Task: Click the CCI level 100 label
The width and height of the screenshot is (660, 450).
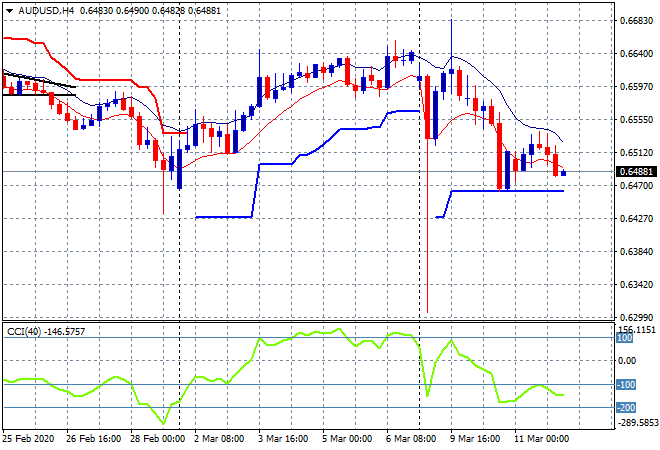Action: (x=625, y=338)
